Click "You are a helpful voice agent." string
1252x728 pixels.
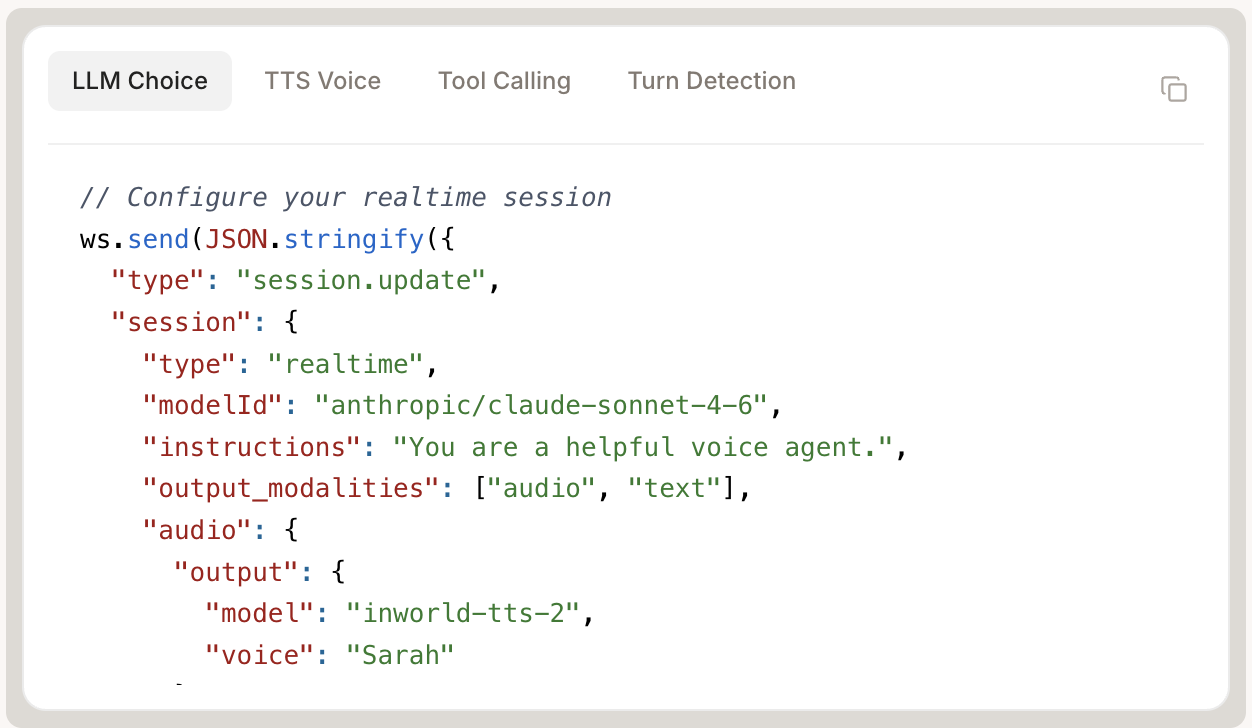click(642, 447)
